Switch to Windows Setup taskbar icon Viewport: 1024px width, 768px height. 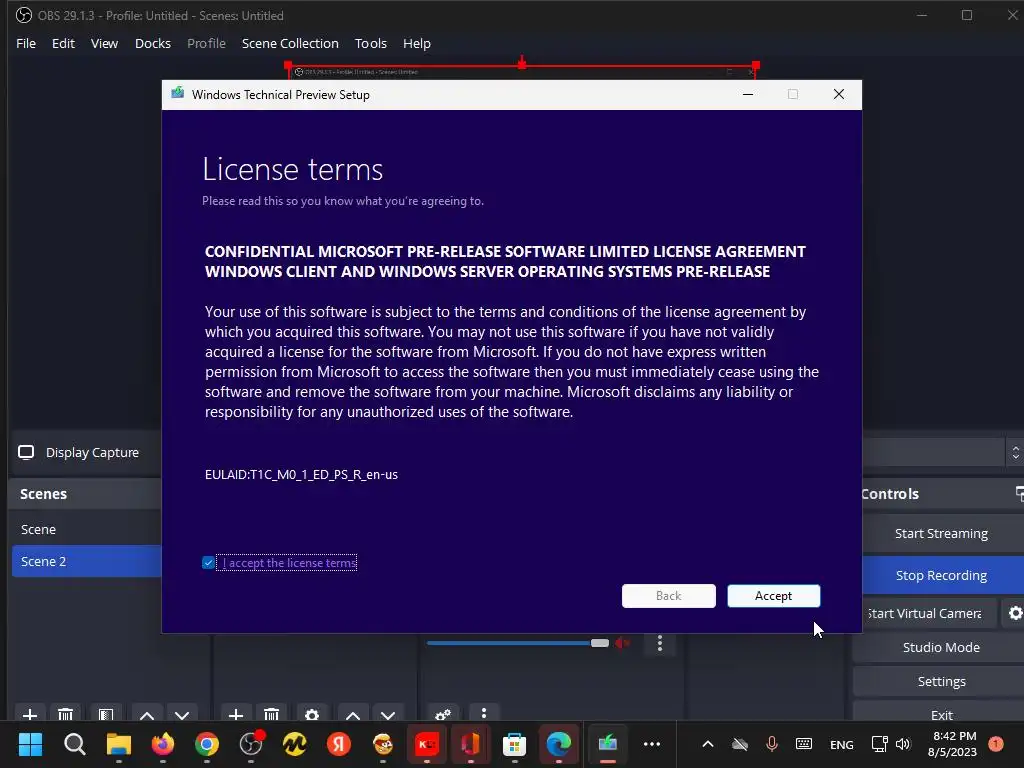[607, 744]
